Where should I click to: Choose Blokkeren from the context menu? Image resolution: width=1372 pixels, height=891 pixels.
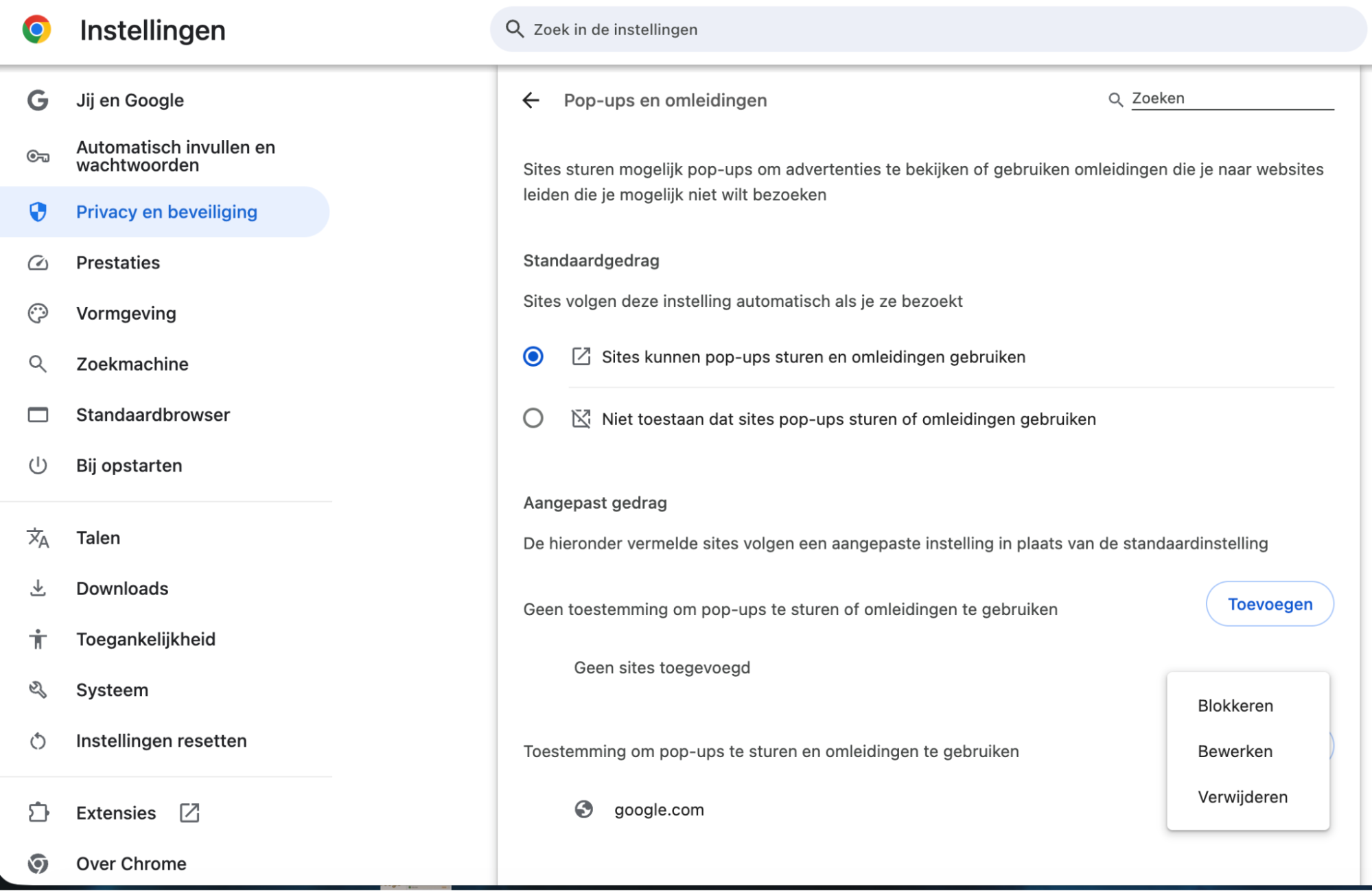1235,705
